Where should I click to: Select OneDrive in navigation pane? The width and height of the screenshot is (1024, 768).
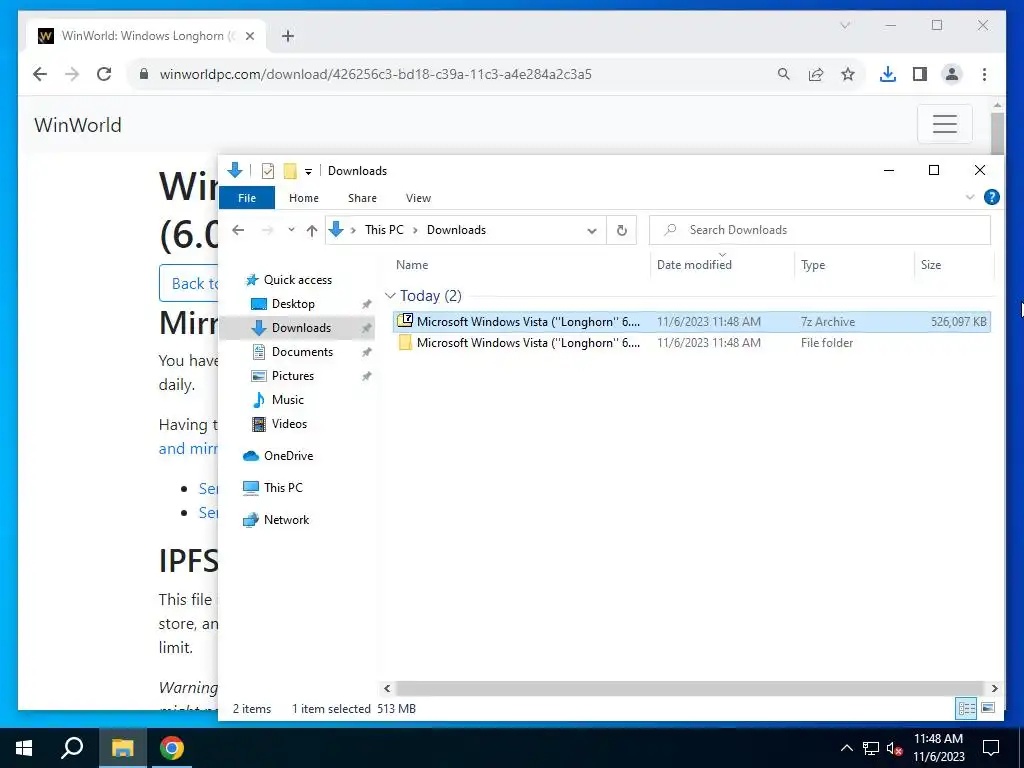(288, 456)
